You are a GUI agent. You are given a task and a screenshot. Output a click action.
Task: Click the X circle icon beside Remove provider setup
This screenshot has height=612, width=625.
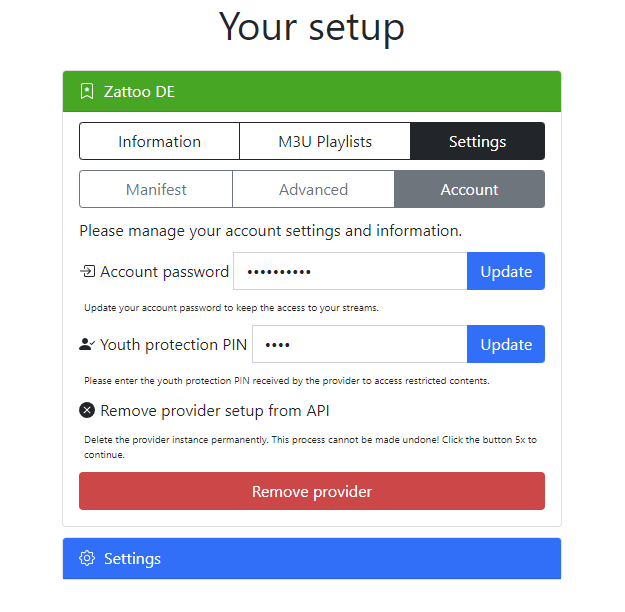(87, 410)
